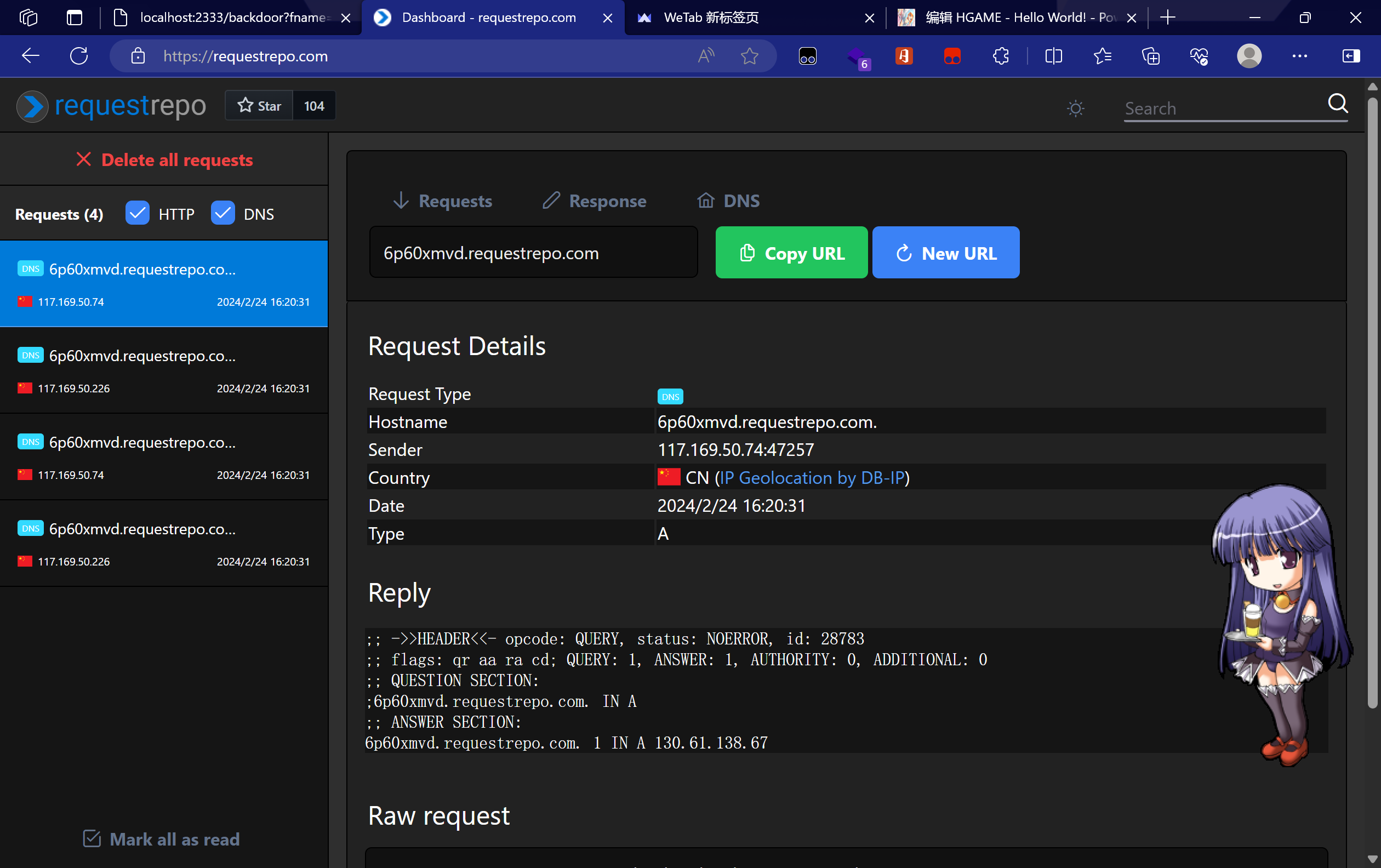The image size is (1381, 868).
Task: Switch to the Response tab
Action: tap(595, 201)
